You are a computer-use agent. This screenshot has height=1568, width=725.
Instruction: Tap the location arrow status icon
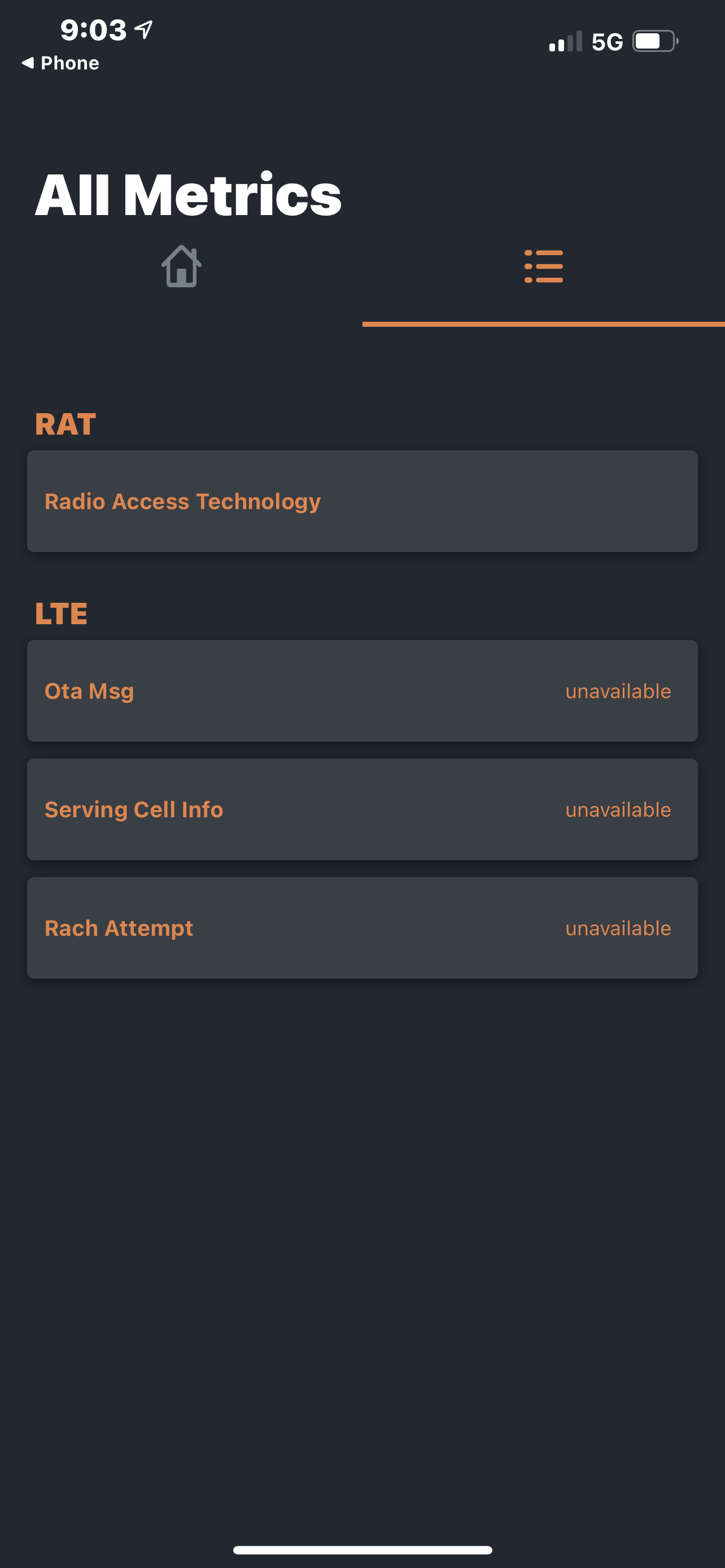(x=143, y=29)
